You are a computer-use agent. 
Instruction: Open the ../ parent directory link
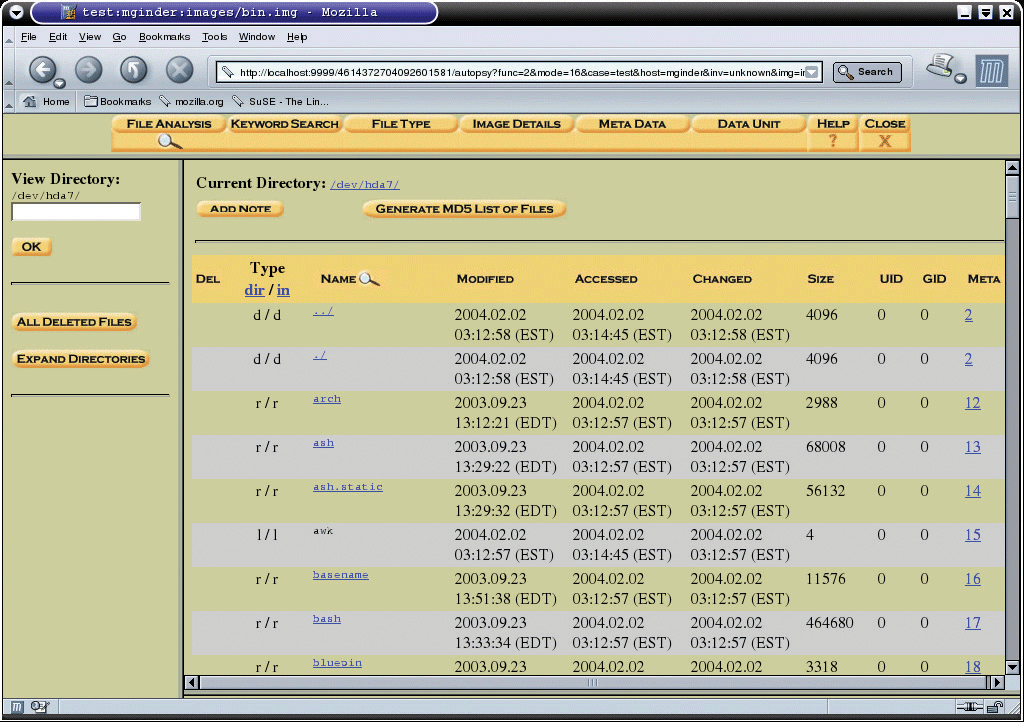pos(323,311)
